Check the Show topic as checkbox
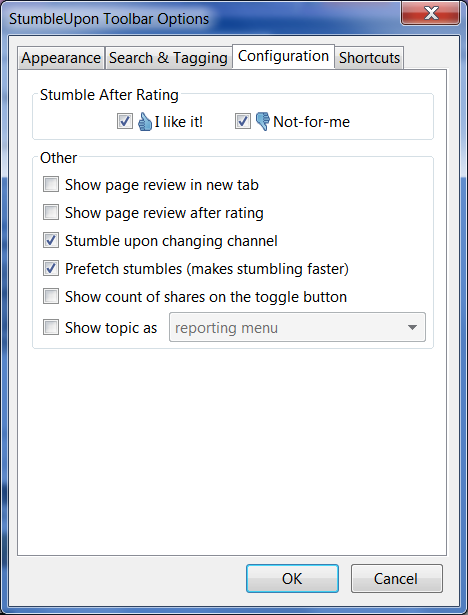468x615 pixels. (x=51, y=327)
